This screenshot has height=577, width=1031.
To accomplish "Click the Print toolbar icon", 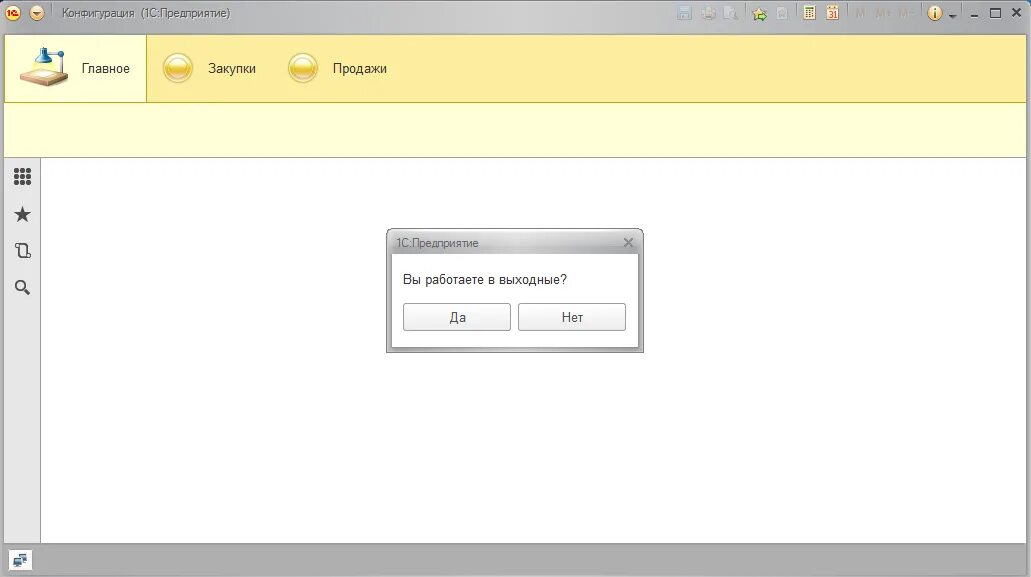I will pyautogui.click(x=708, y=13).
